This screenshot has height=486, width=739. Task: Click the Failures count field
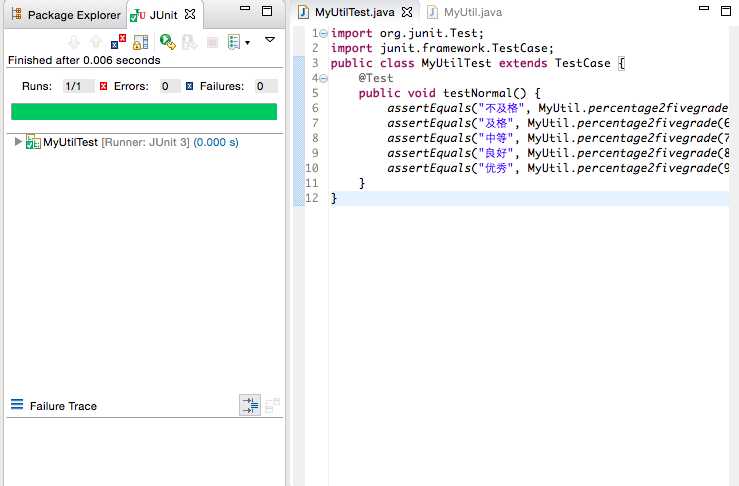(x=266, y=86)
